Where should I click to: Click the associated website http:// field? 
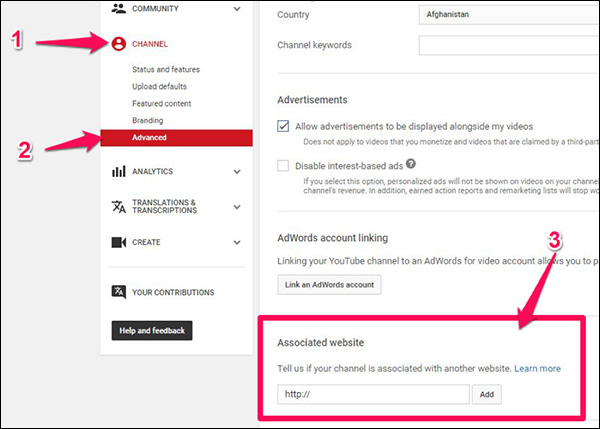pyautogui.click(x=373, y=394)
